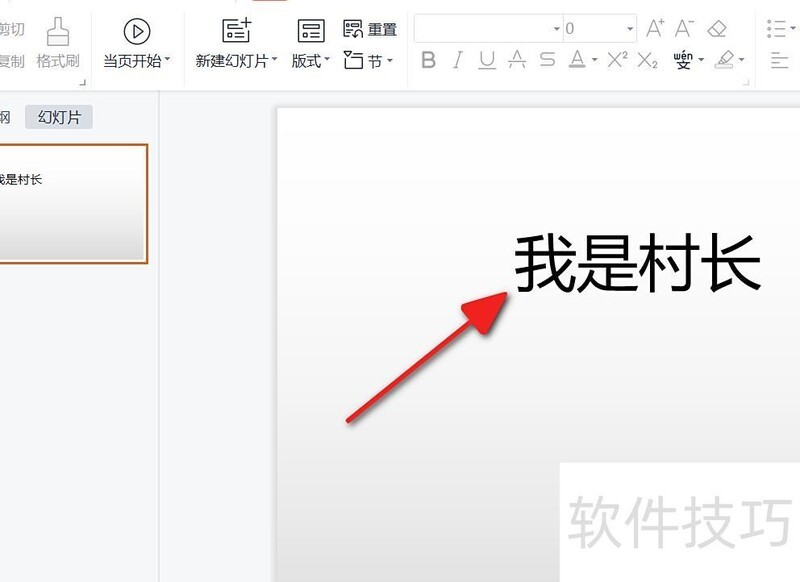Select the first slide thumbnail
This screenshot has height=582, width=800.
coord(72,203)
